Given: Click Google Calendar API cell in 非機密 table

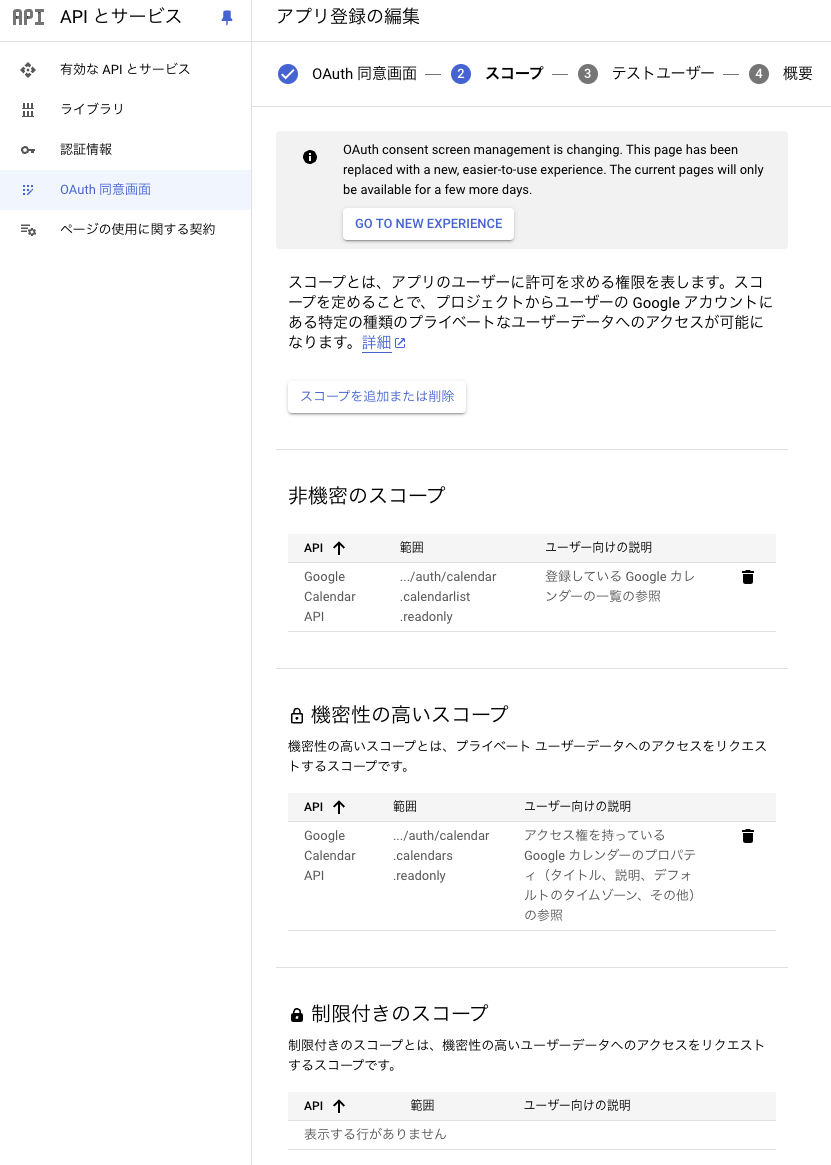Looking at the screenshot, I should pos(329,597).
